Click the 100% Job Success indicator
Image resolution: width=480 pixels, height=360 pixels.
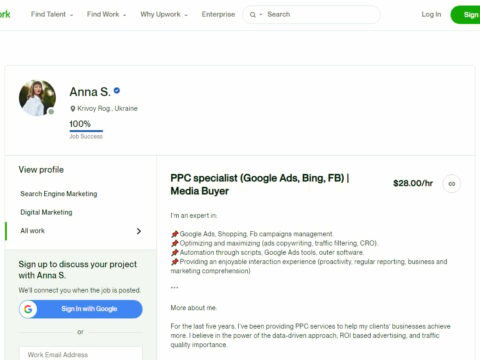86,129
